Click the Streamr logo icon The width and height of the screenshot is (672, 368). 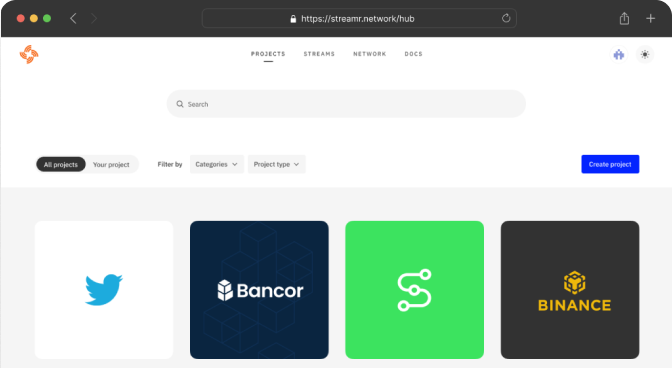click(29, 54)
